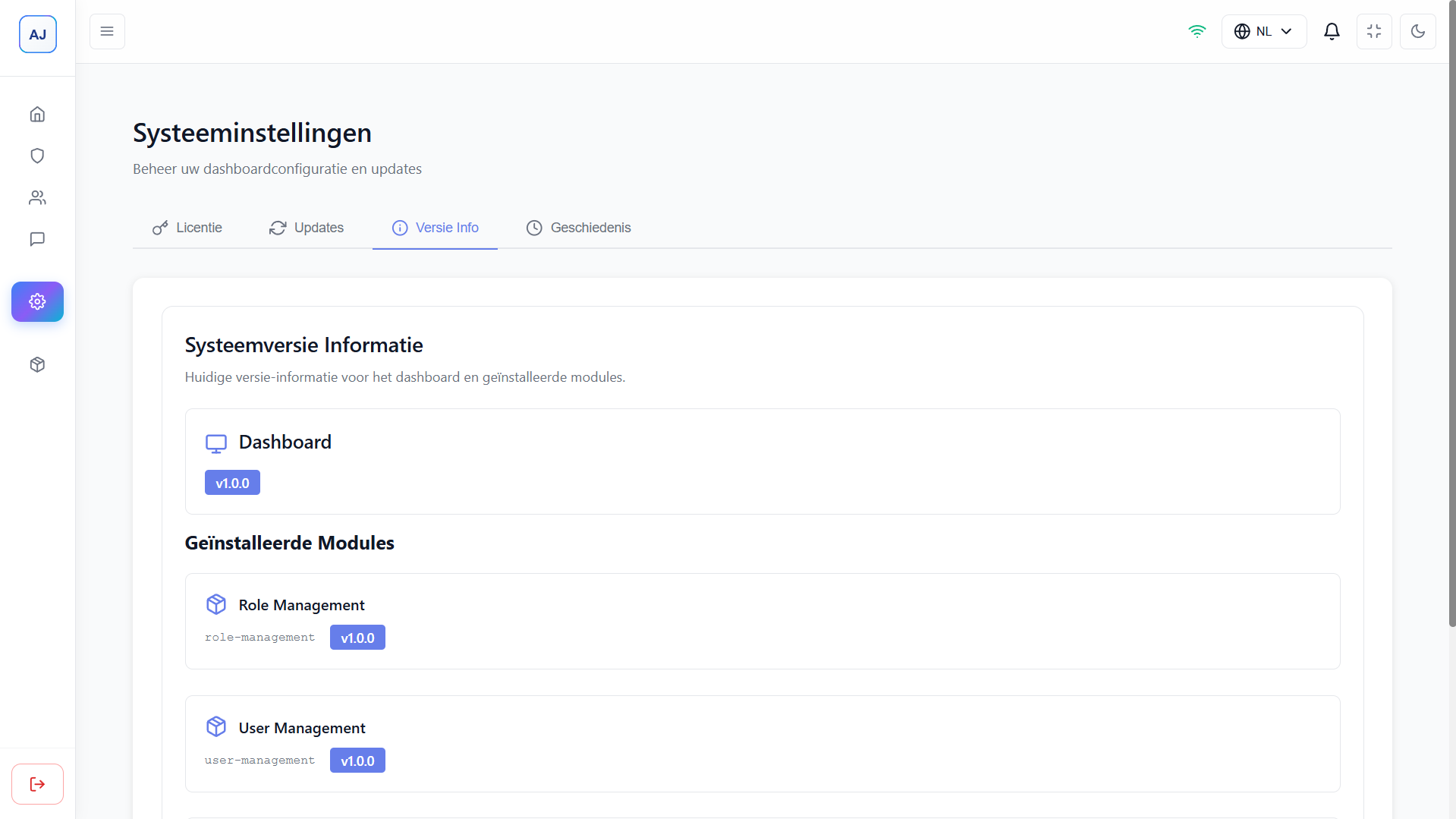This screenshot has width=1456, height=819.
Task: Click the AJ logo avatar
Action: [38, 34]
